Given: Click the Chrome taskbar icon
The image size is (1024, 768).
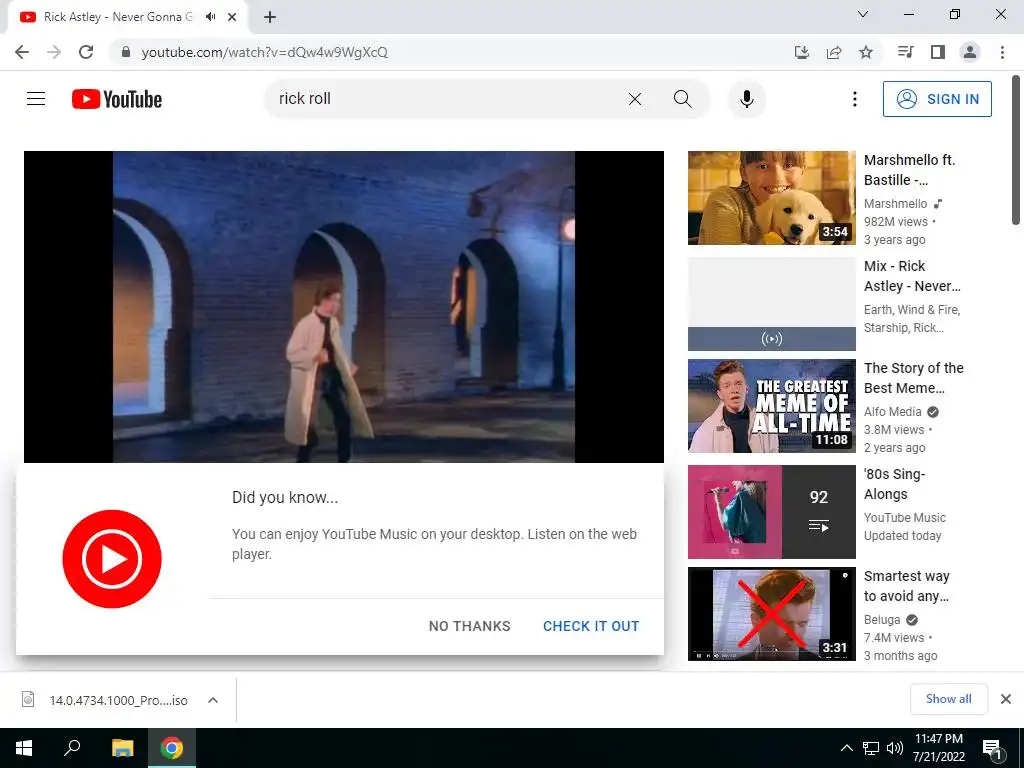Looking at the screenshot, I should click(x=172, y=748).
